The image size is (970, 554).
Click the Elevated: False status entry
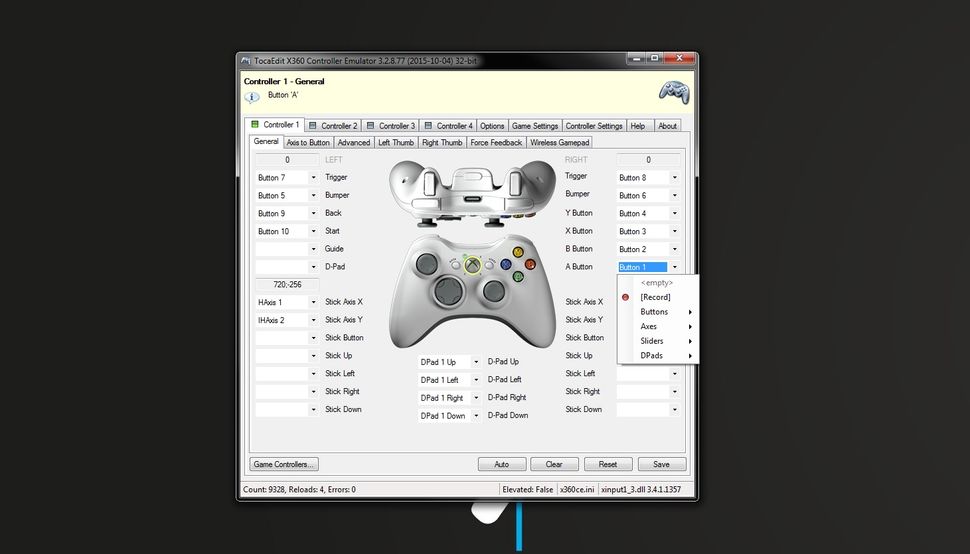528,489
